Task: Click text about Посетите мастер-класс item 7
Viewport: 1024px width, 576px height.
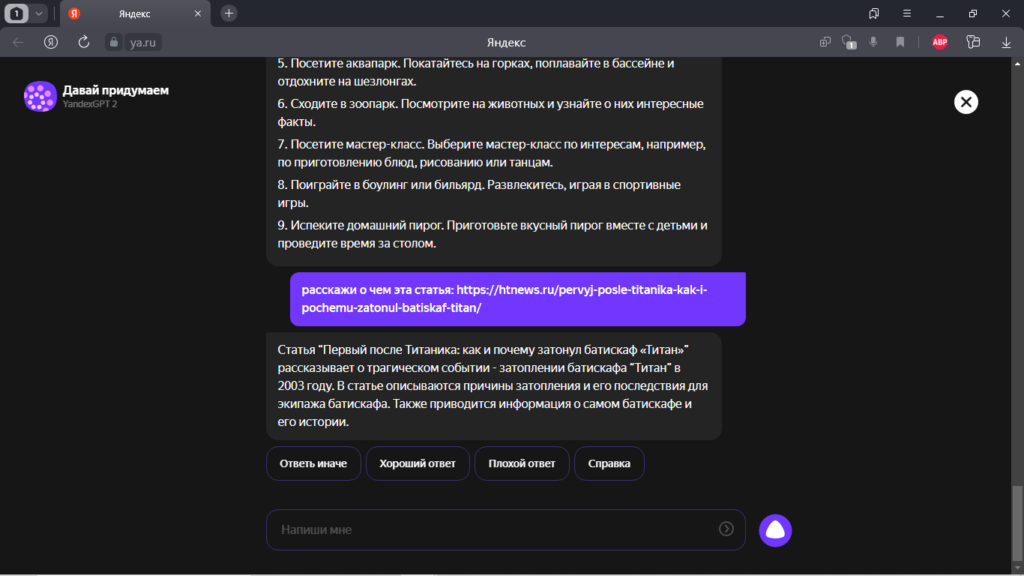Action: tap(491, 153)
